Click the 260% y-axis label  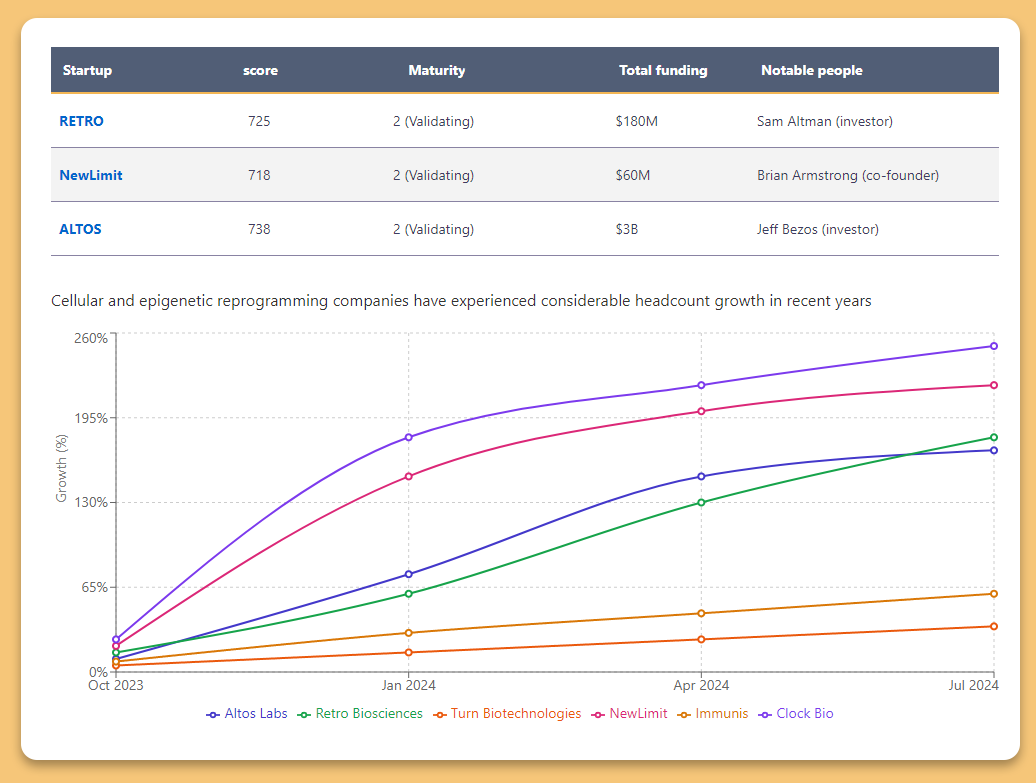pyautogui.click(x=91, y=338)
